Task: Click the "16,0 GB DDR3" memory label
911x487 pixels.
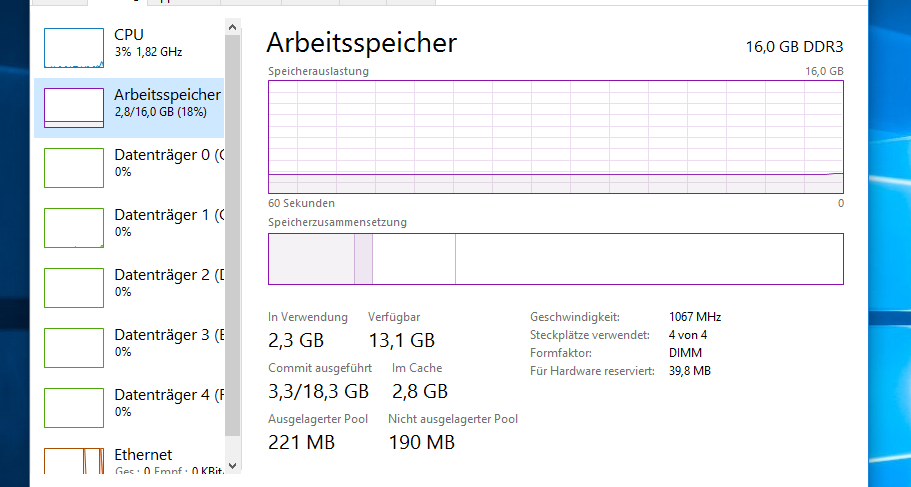Action: click(x=794, y=46)
